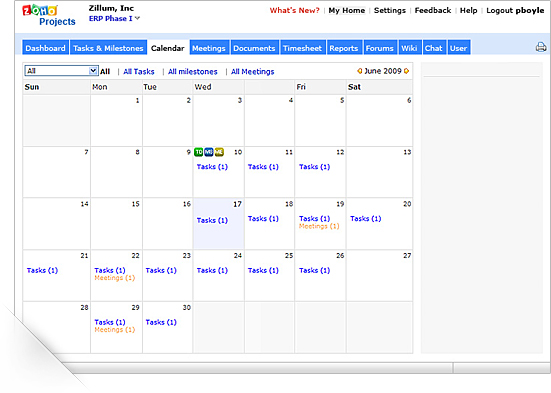Open Meetings (1) on June 22

[115, 278]
